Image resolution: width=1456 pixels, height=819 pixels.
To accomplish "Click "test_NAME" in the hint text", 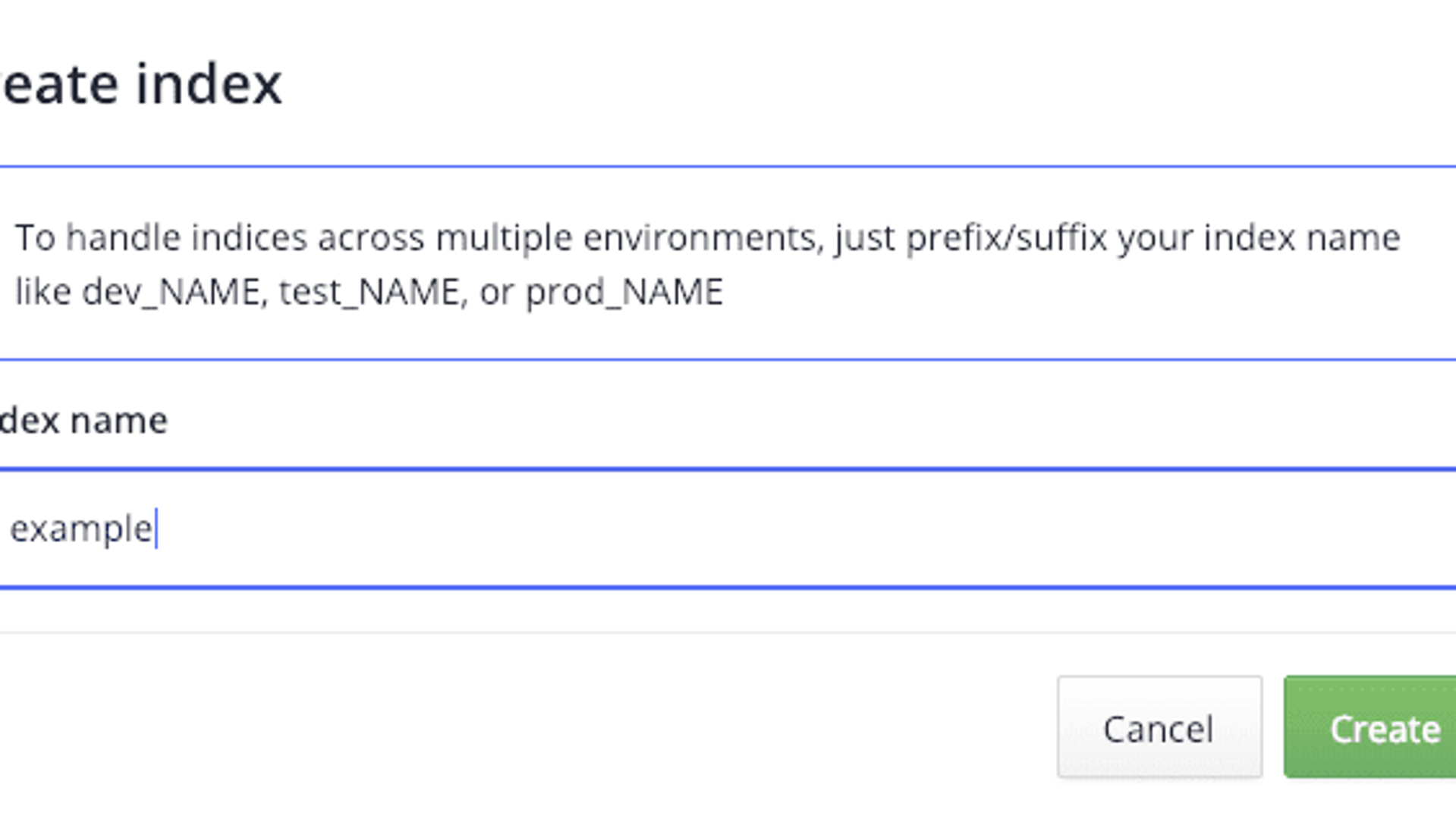I will click(x=369, y=292).
